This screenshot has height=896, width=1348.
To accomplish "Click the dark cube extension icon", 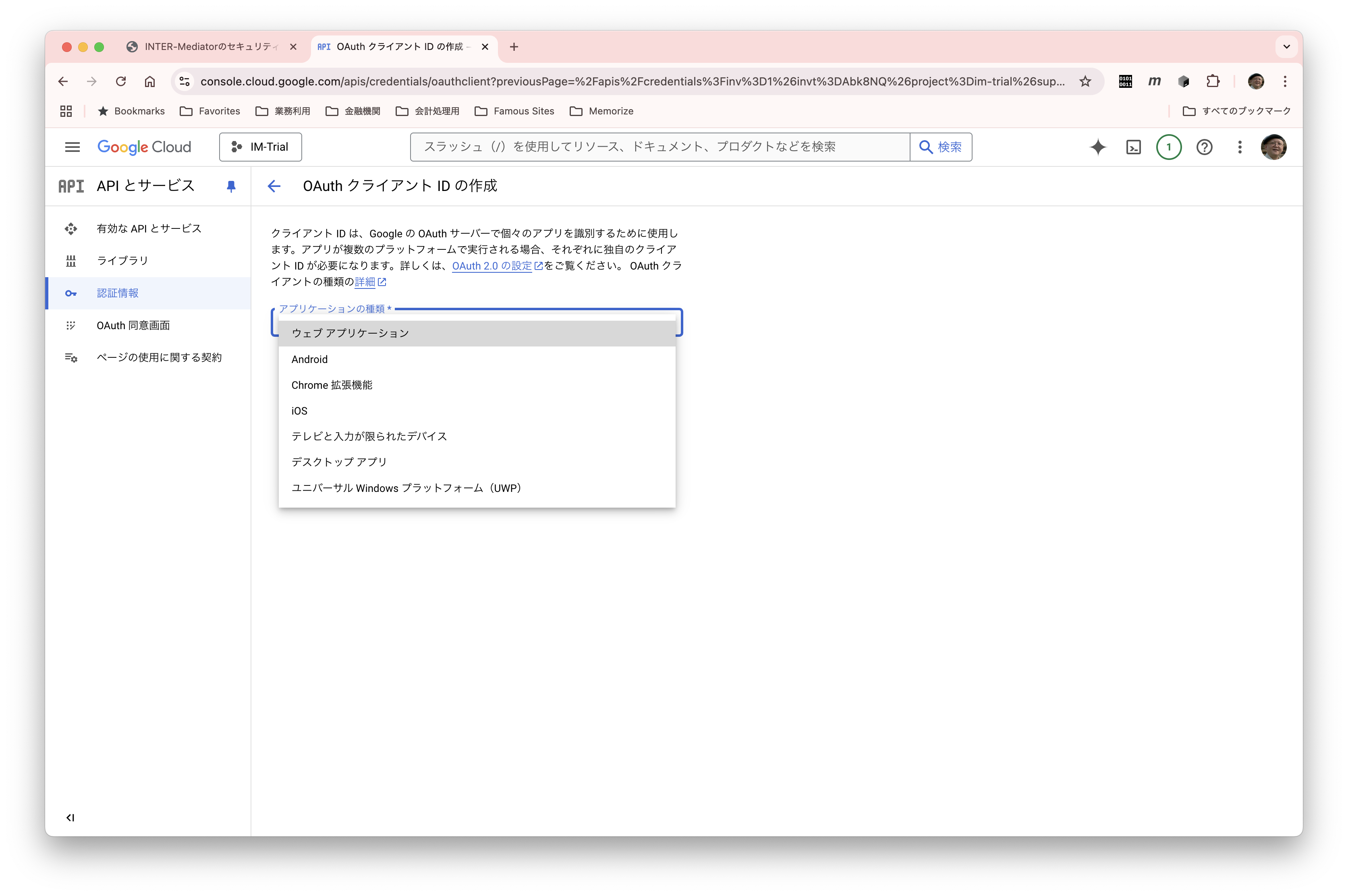I will (x=1184, y=81).
